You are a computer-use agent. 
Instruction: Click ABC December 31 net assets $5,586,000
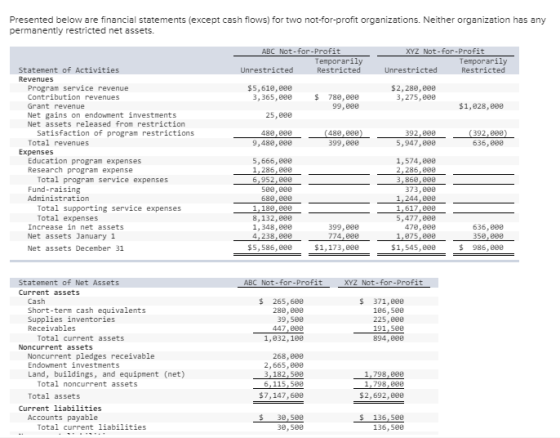pyautogui.click(x=270, y=247)
